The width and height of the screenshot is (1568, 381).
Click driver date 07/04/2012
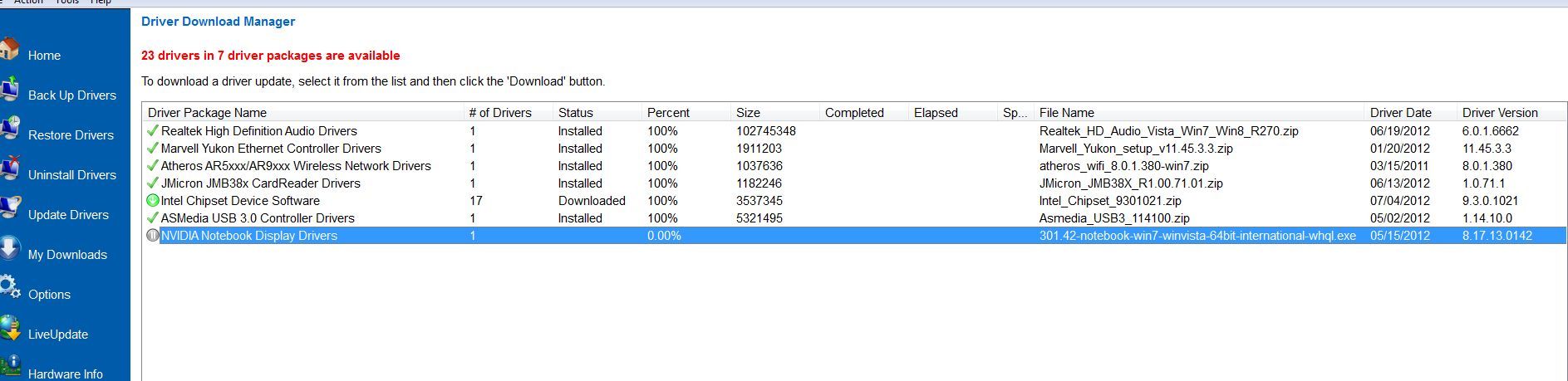[1400, 201]
